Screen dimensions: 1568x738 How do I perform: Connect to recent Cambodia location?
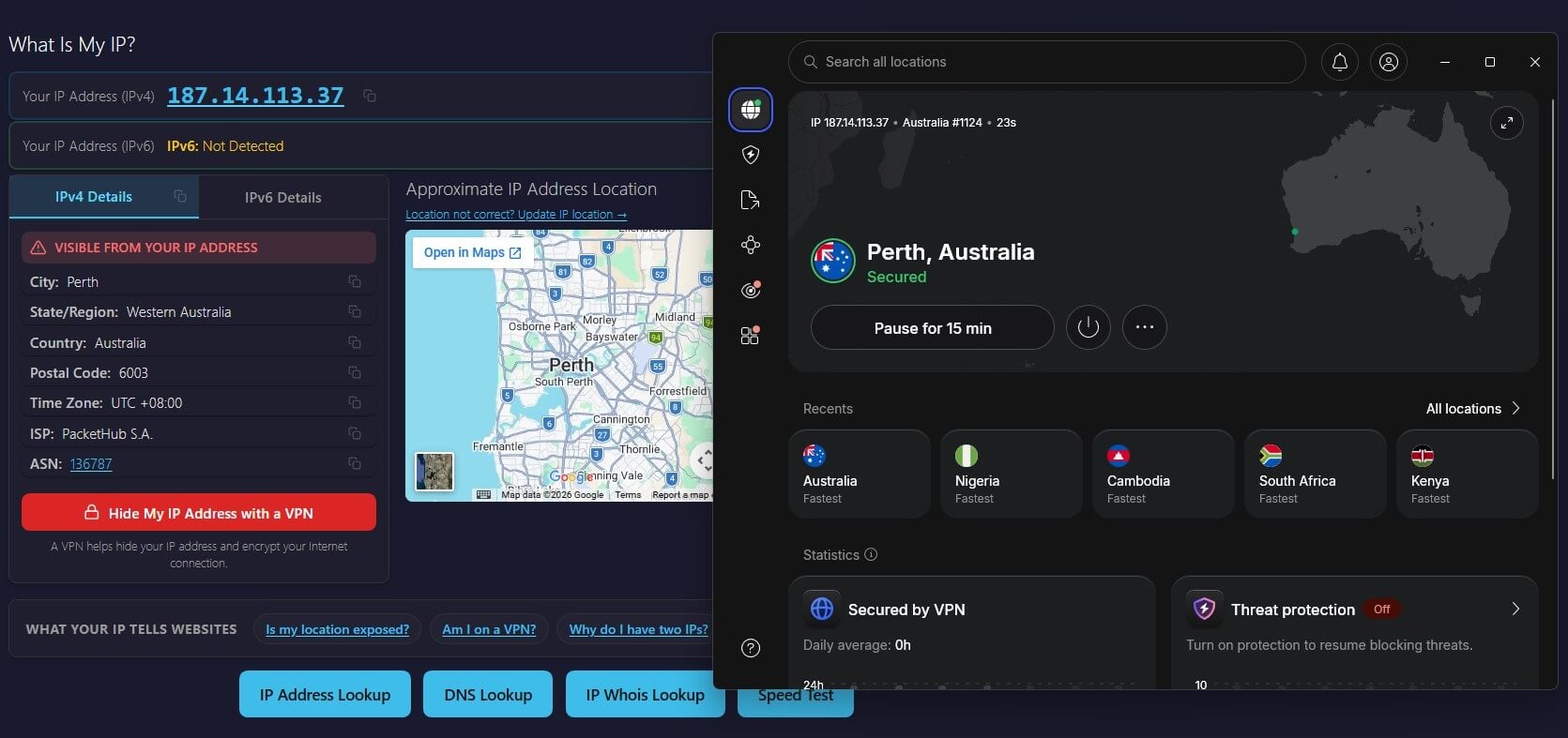1164,474
